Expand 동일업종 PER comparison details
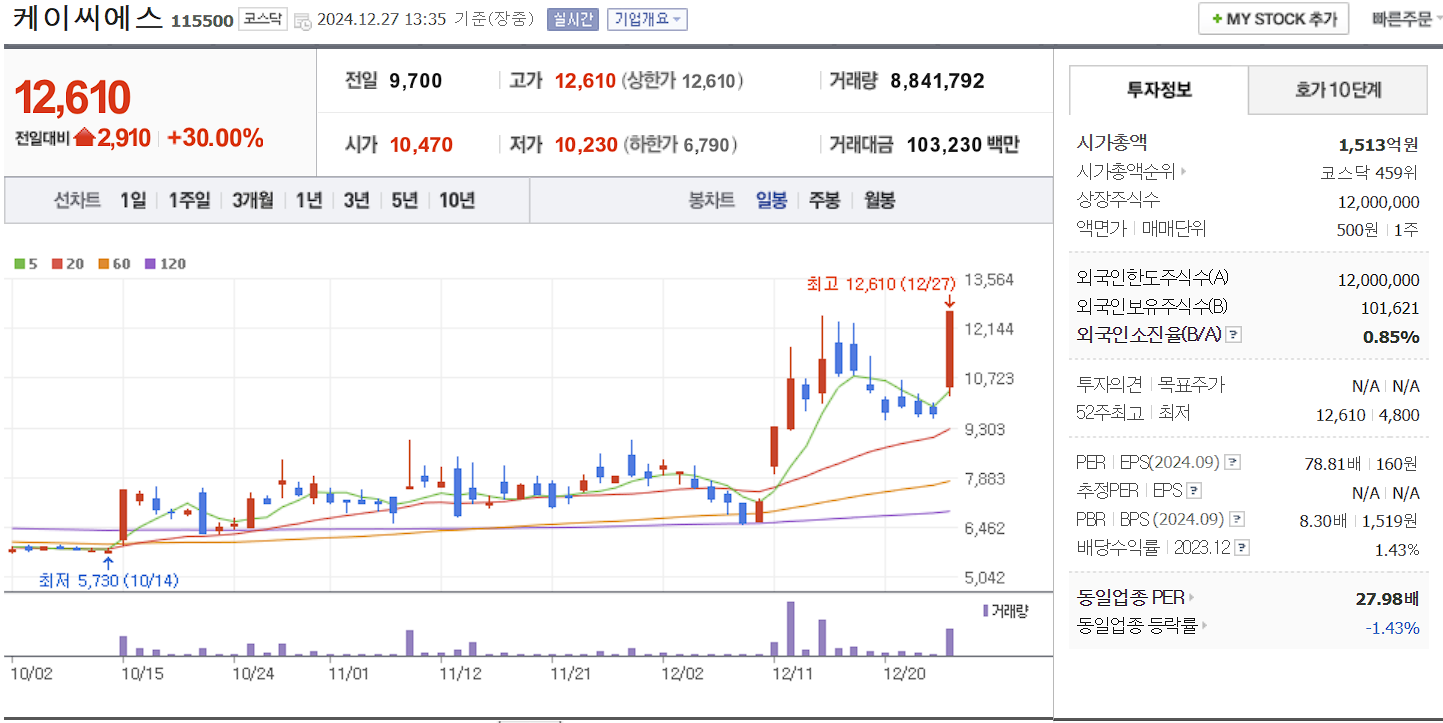Image resolution: width=1443 pixels, height=723 pixels. 1190,598
